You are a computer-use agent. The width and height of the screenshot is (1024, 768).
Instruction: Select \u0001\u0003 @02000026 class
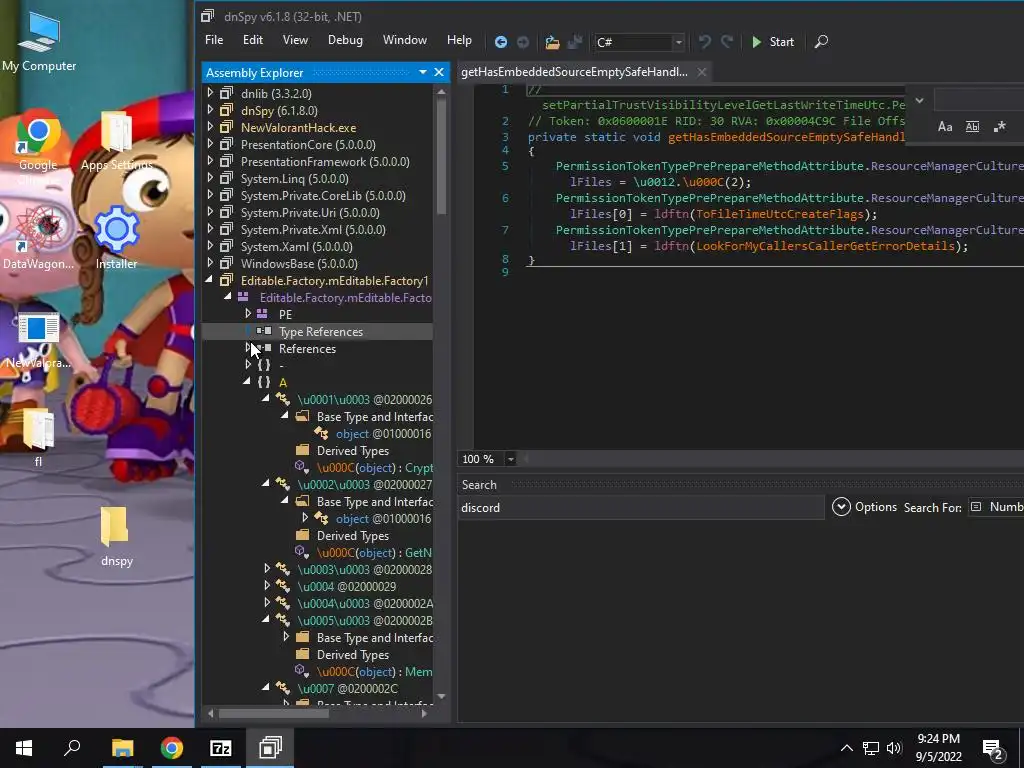pos(364,399)
